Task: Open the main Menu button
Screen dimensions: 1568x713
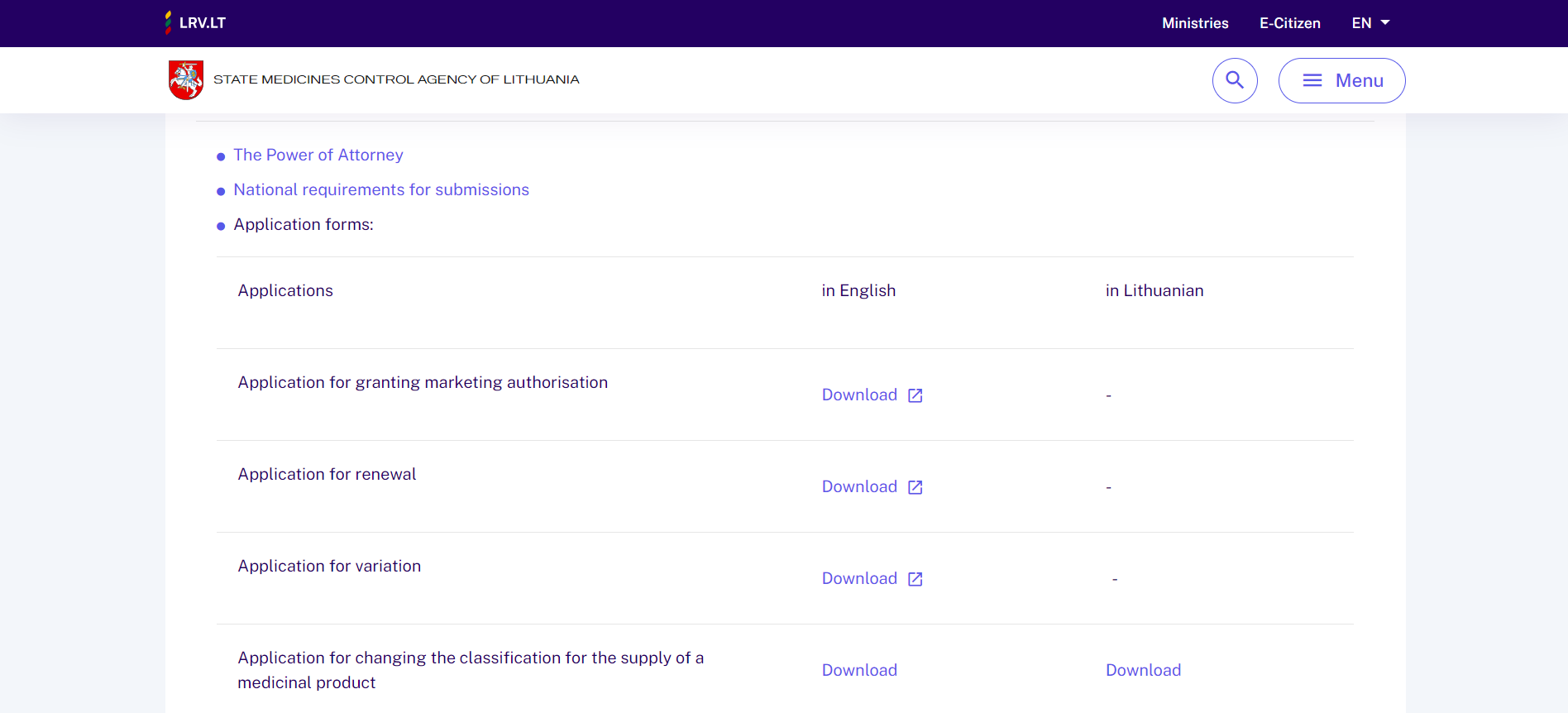Action: tap(1341, 80)
